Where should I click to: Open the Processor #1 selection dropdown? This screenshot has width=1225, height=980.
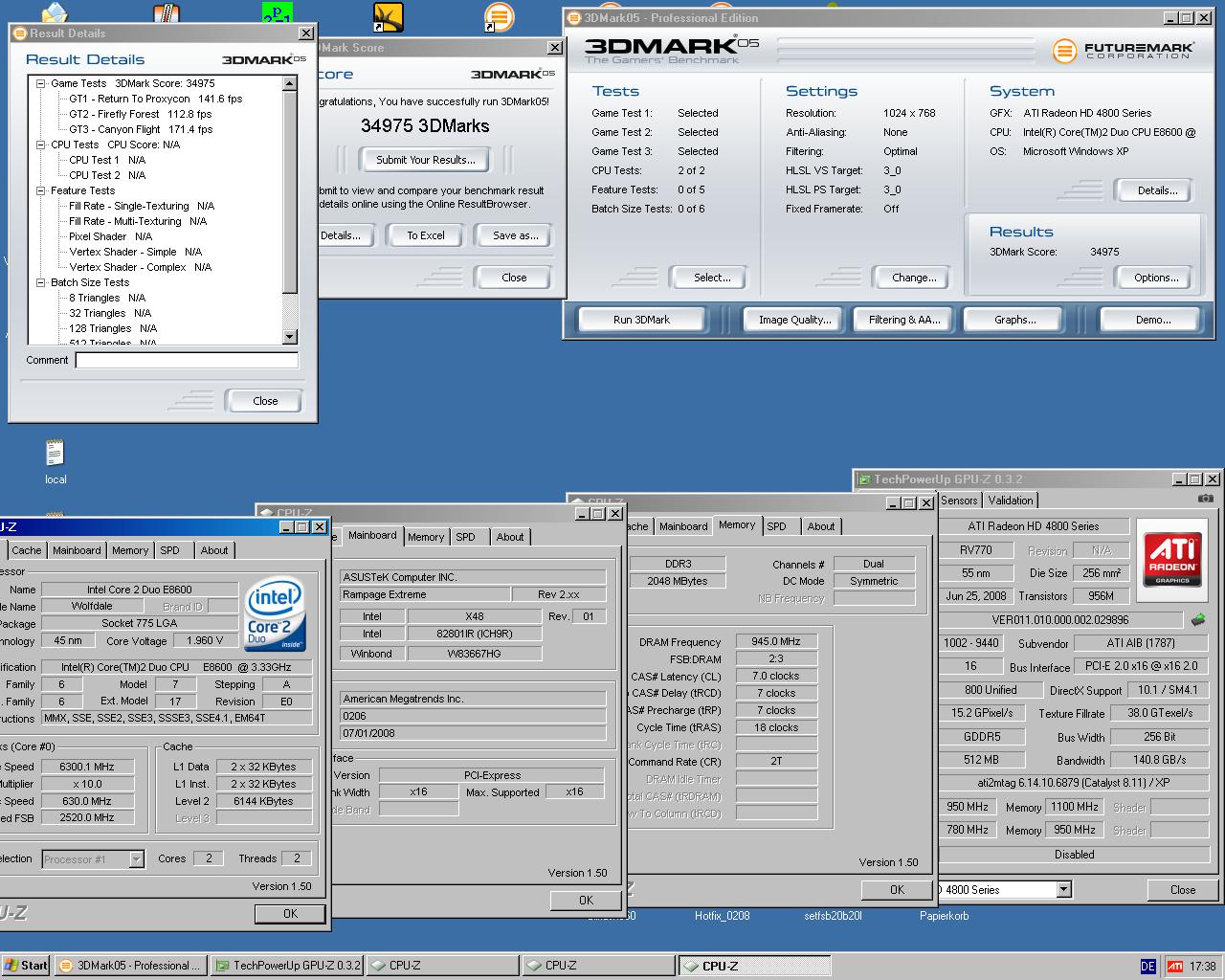point(136,859)
